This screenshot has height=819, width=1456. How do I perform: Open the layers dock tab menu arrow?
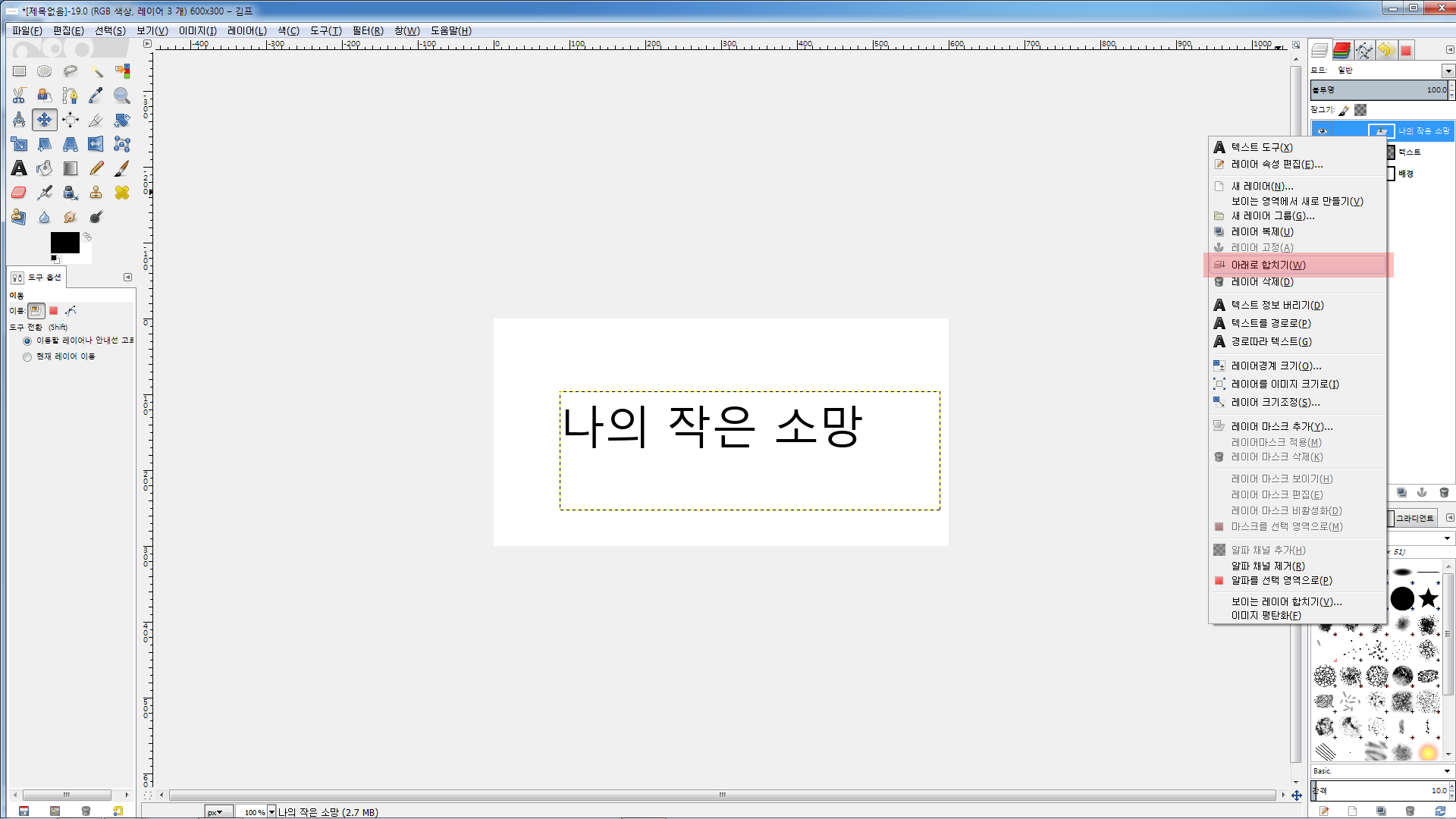point(1450,50)
